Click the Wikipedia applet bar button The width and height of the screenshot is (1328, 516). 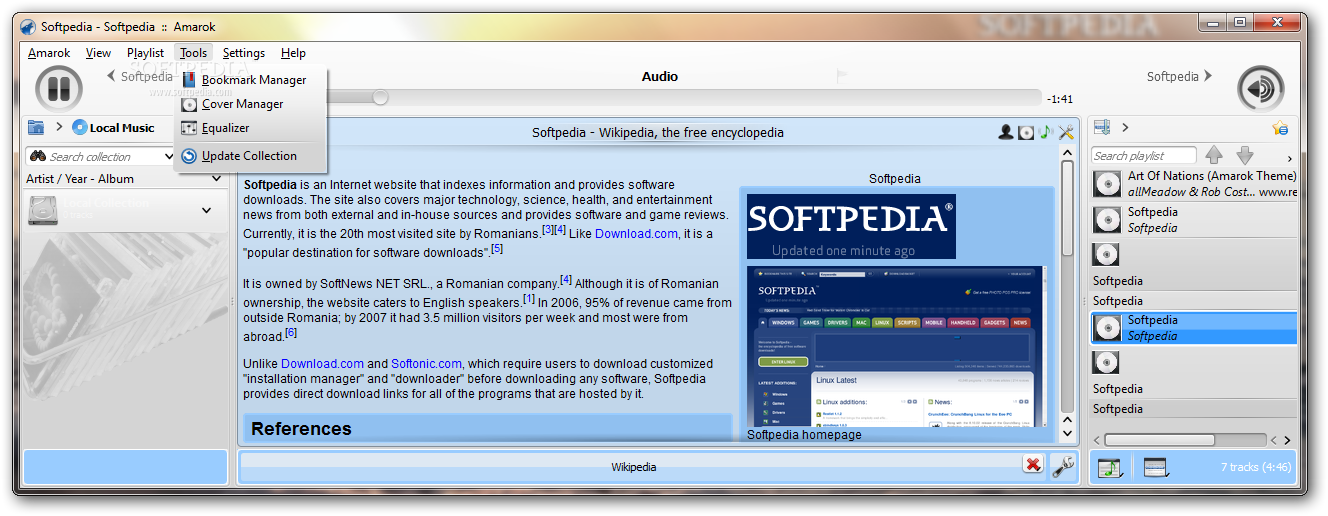pos(633,467)
